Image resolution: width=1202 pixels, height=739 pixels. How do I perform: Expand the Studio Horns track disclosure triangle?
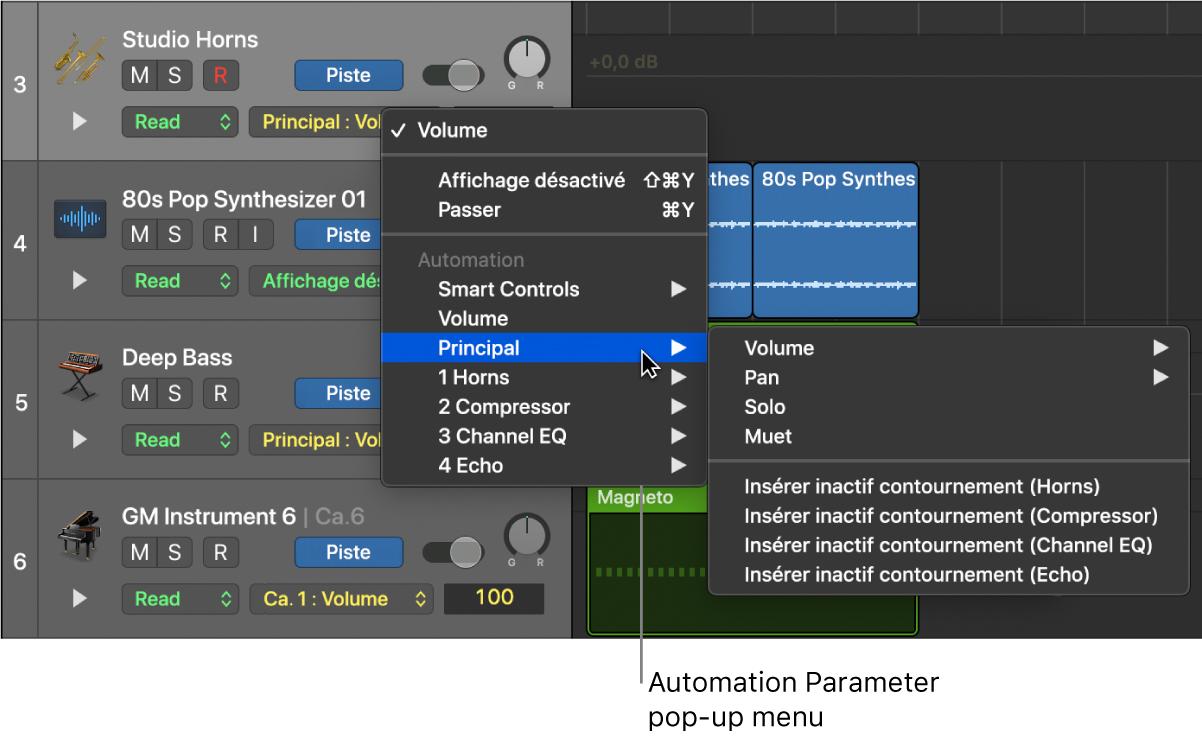coord(80,122)
